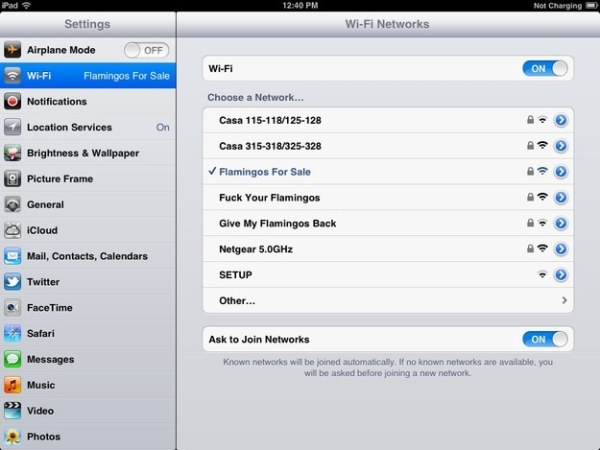The image size is (600, 450).
Task: Open details arrow for Casa 315-318/325-328
Action: (x=561, y=146)
